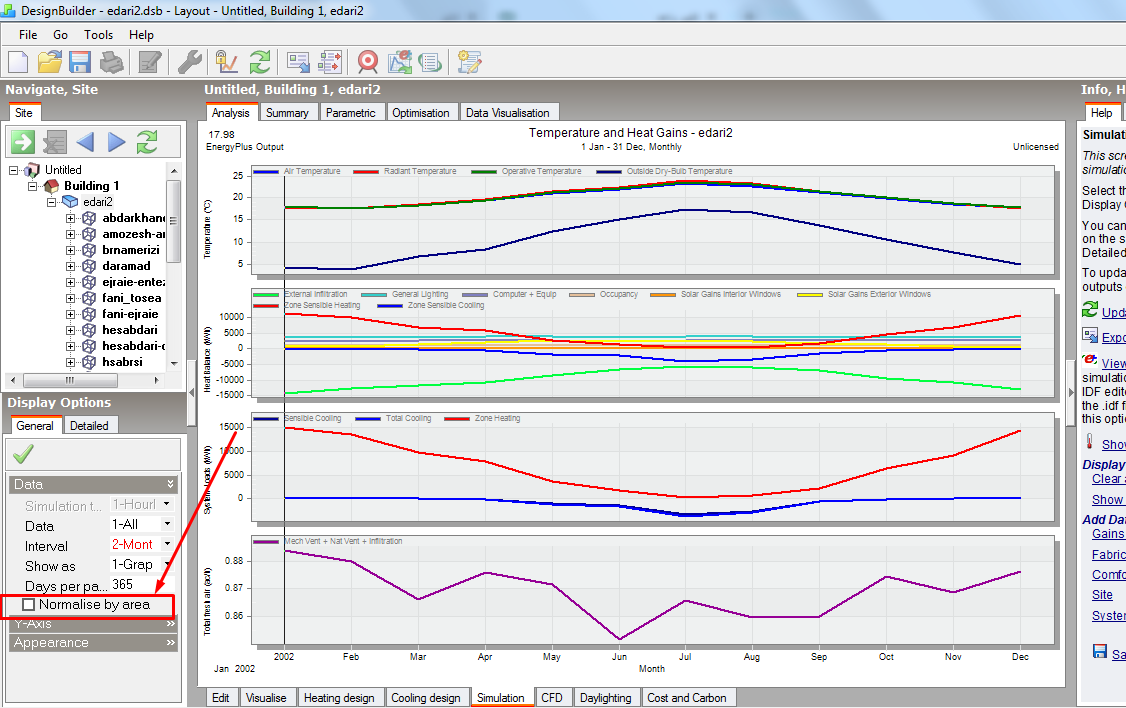Screen dimensions: 1126x708
Task: Open the Show as dropdown
Action: [x=167, y=564]
